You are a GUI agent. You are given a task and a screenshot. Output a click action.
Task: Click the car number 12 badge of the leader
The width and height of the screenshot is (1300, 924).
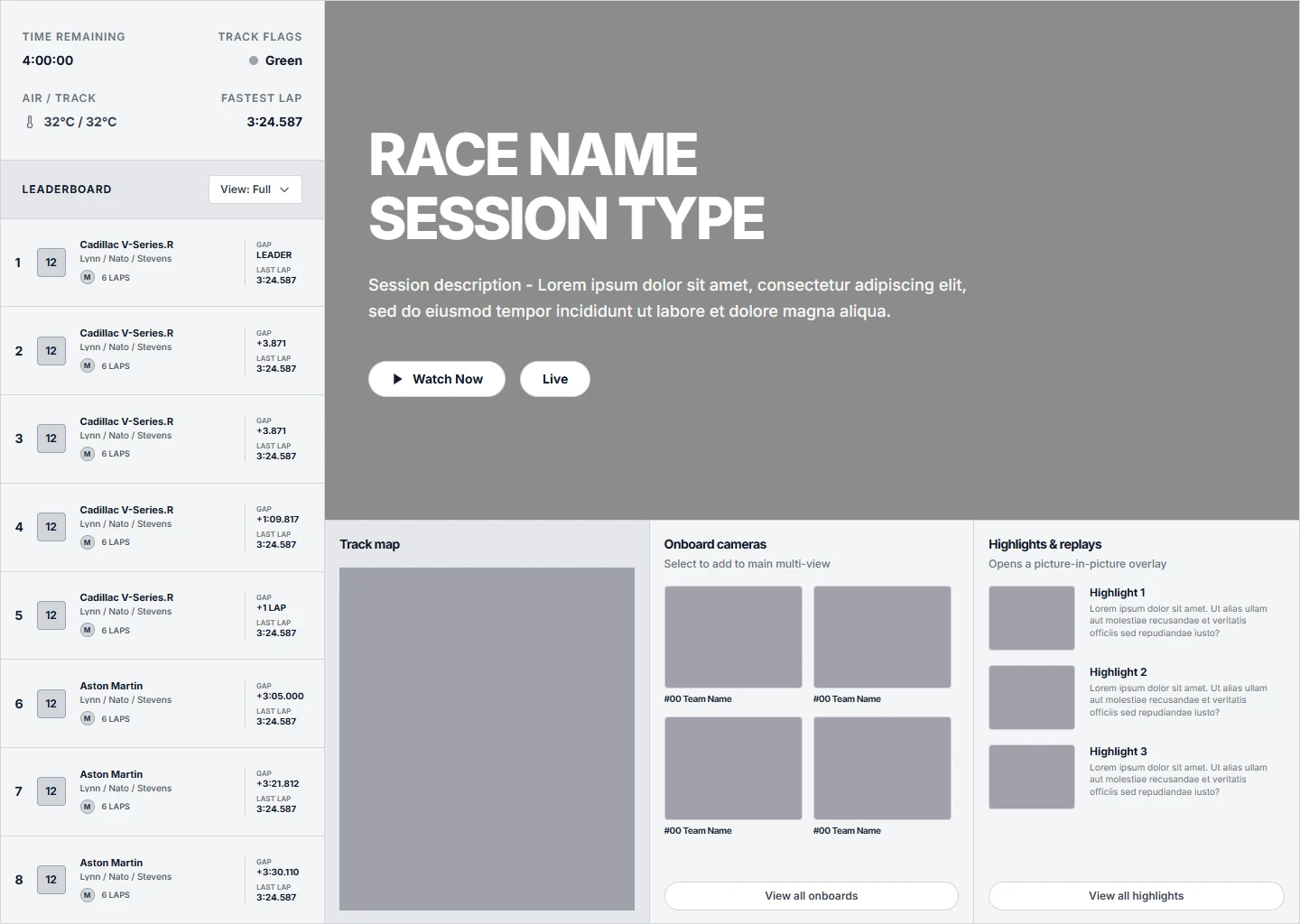click(51, 263)
